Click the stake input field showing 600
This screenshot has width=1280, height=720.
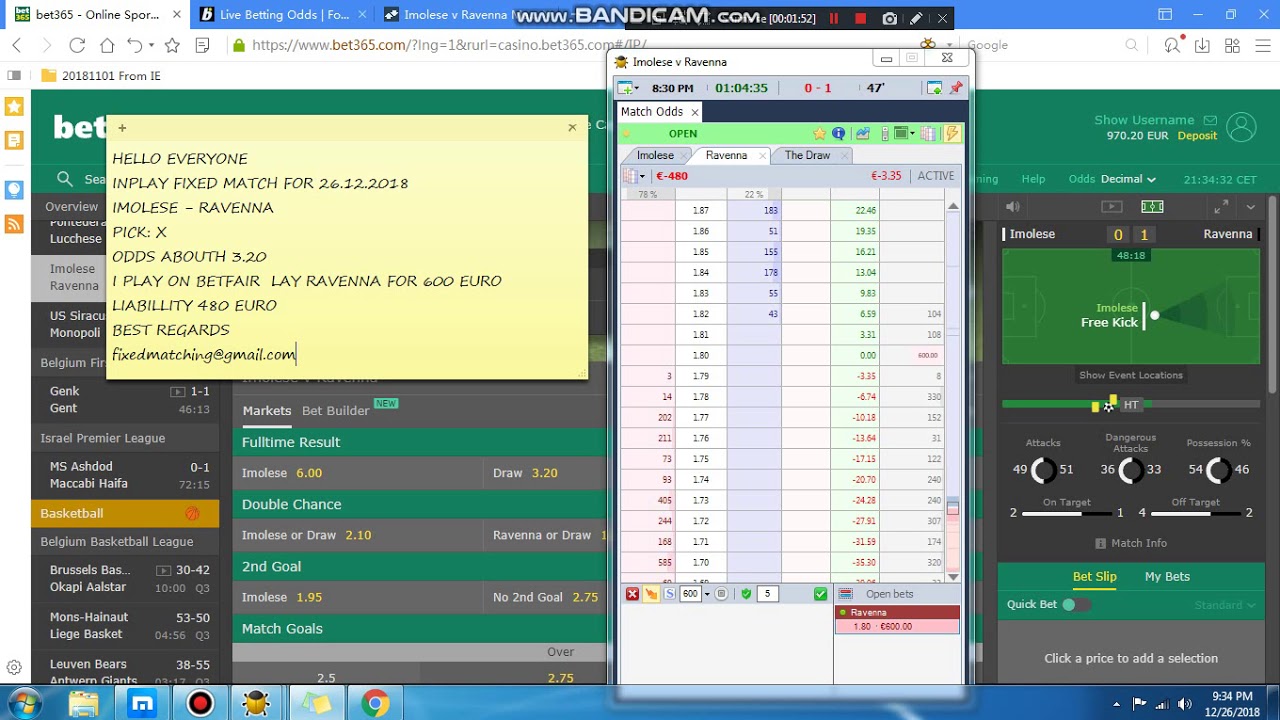click(690, 594)
